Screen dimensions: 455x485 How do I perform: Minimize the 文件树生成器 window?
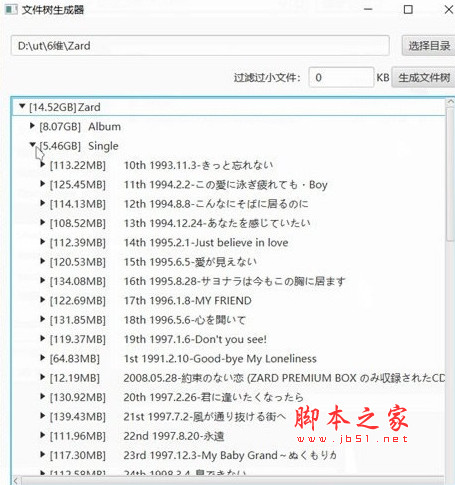[x=368, y=9]
